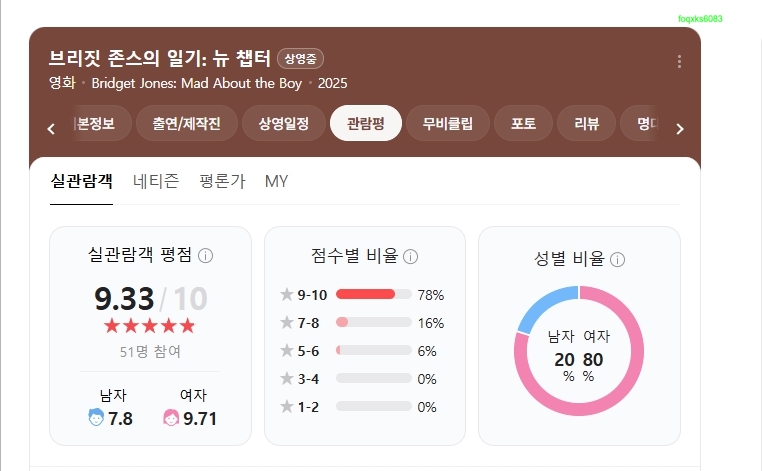
Task: Select the 평론가 ratings sub-tab
Action: point(222,181)
